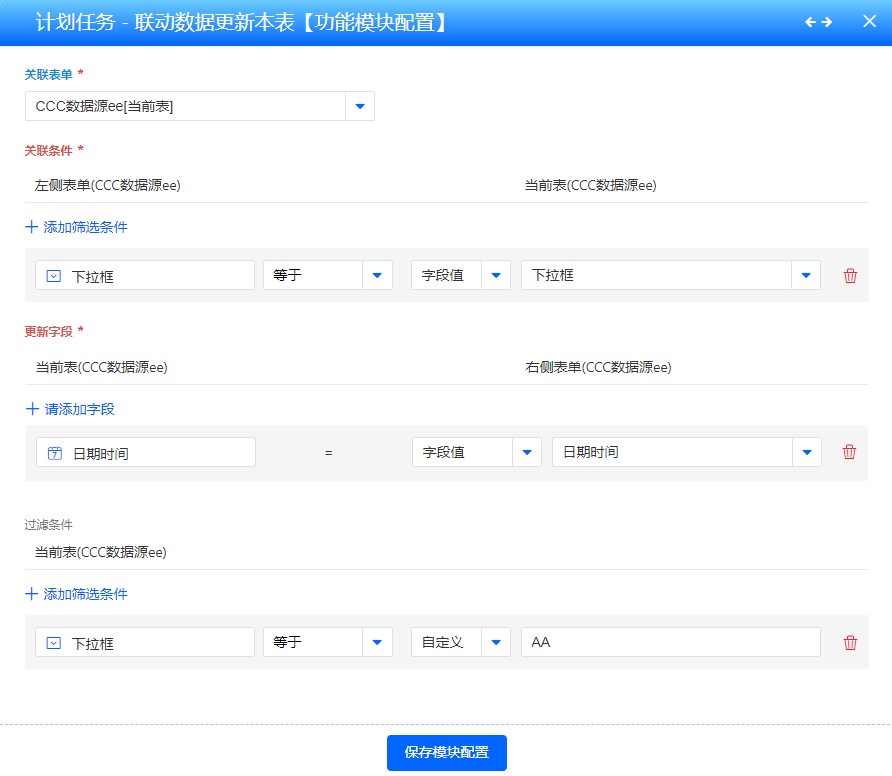Expand the 字段值 dropdown in 更新字段
Viewport: 892px width, 776px height.
(526, 452)
